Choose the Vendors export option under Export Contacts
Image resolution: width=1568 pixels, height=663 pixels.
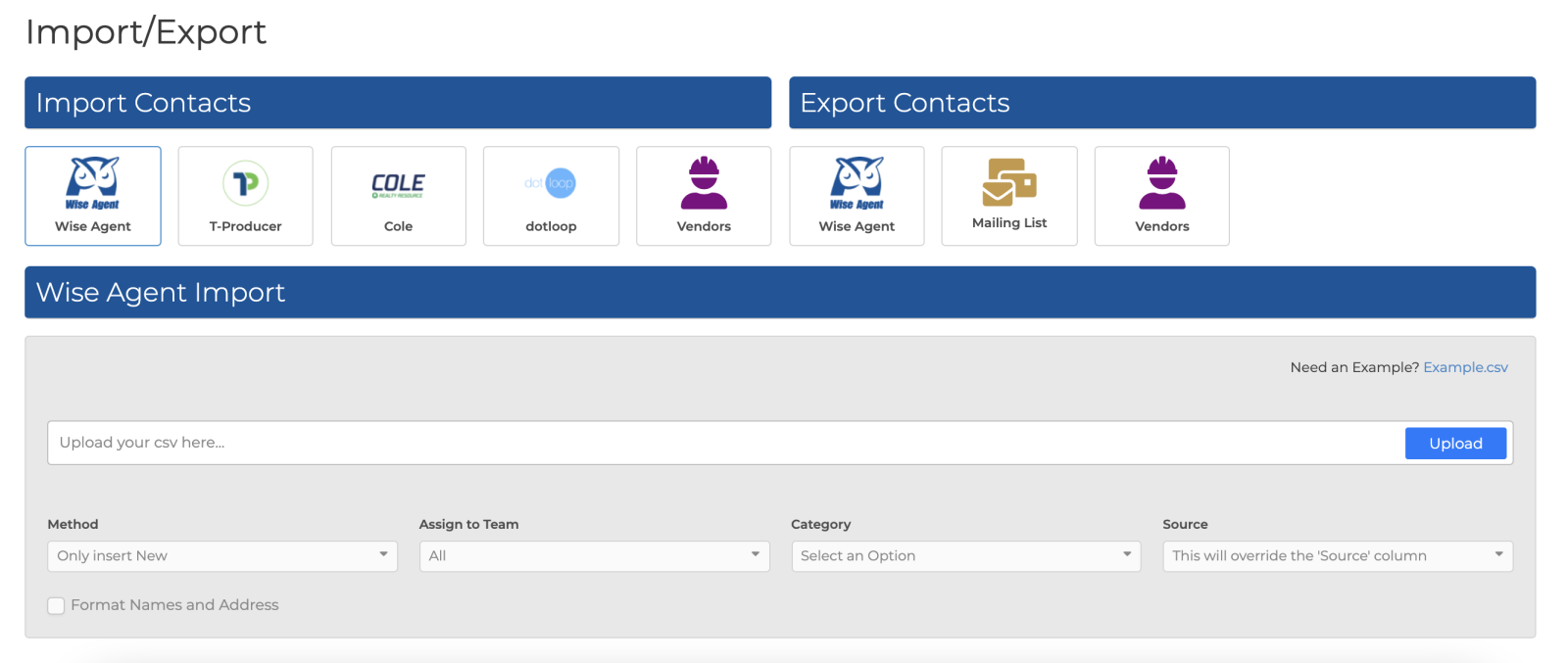pos(1162,196)
